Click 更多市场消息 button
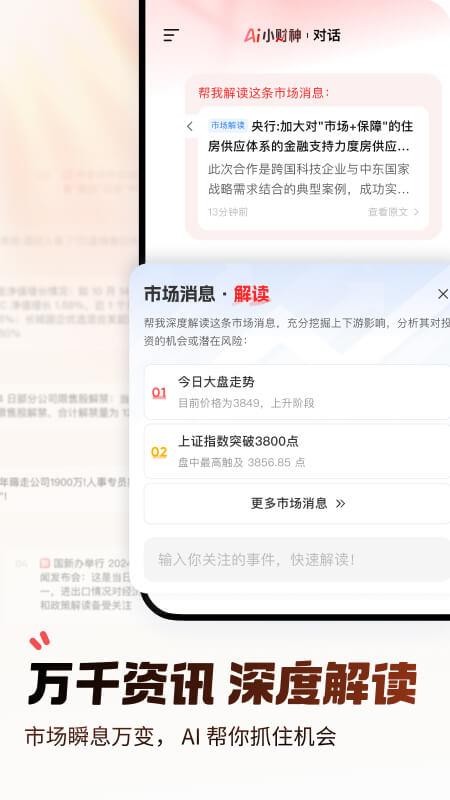The image size is (450, 800). tap(297, 504)
